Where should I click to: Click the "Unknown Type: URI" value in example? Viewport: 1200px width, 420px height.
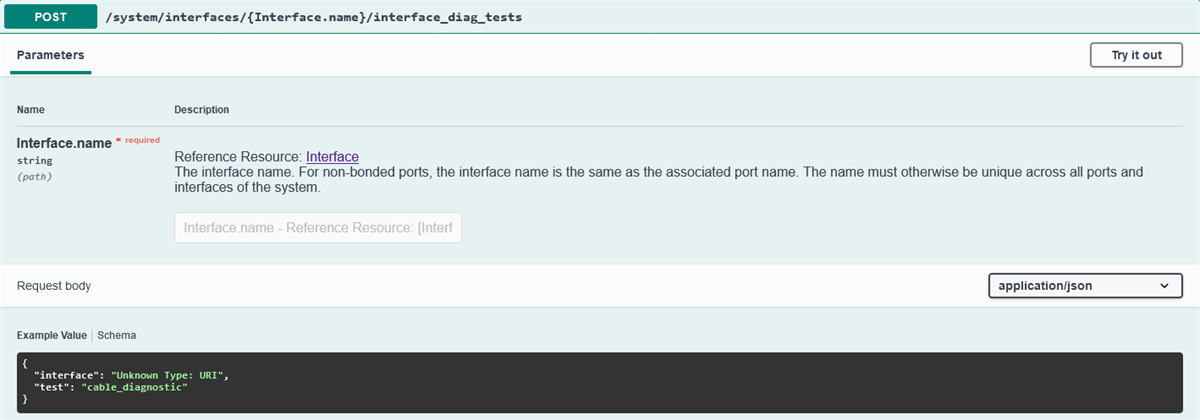(x=169, y=375)
